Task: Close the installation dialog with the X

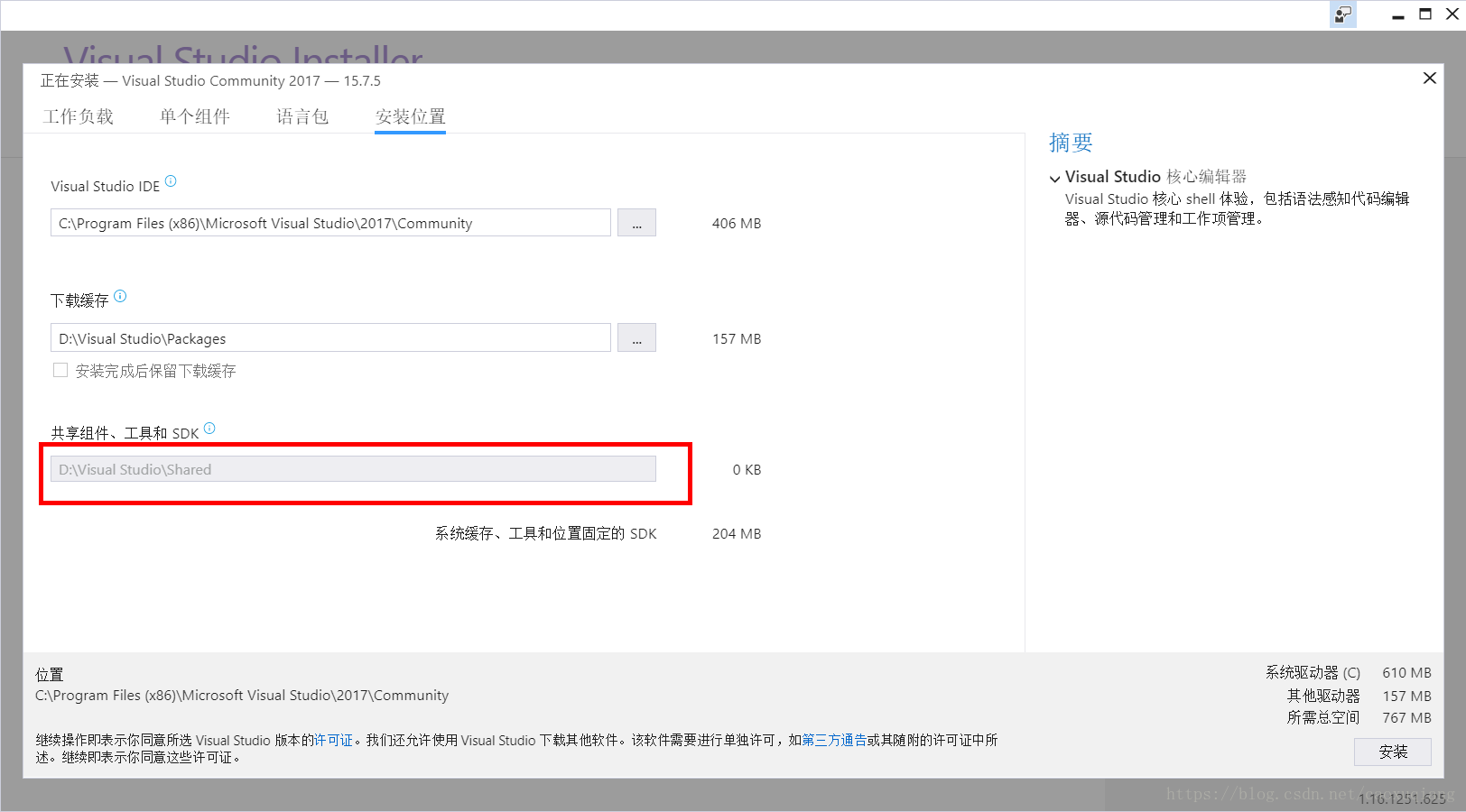Action: point(1429,78)
